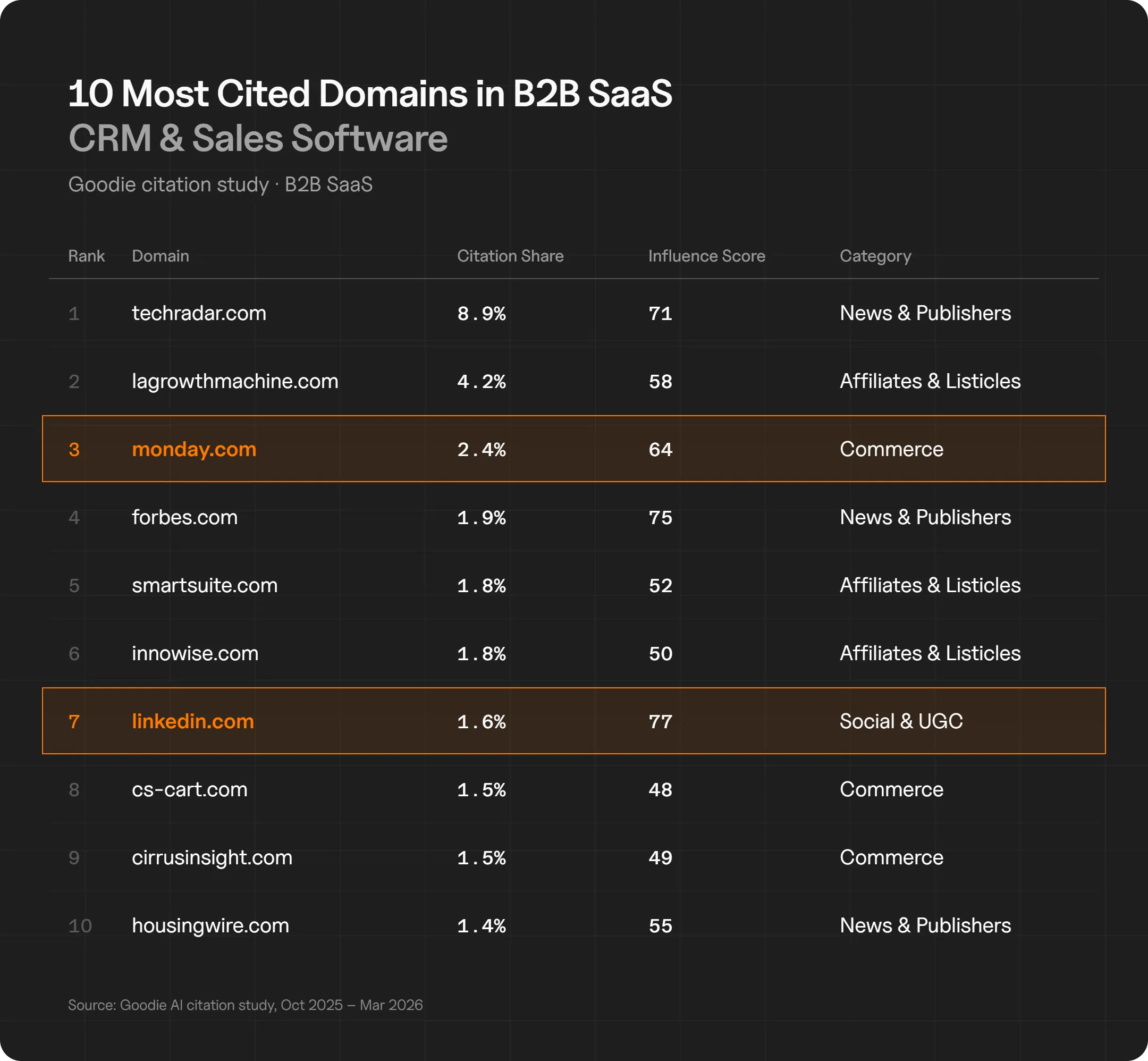Click lagrowthmachine.com's influence score 58

pos(660,382)
